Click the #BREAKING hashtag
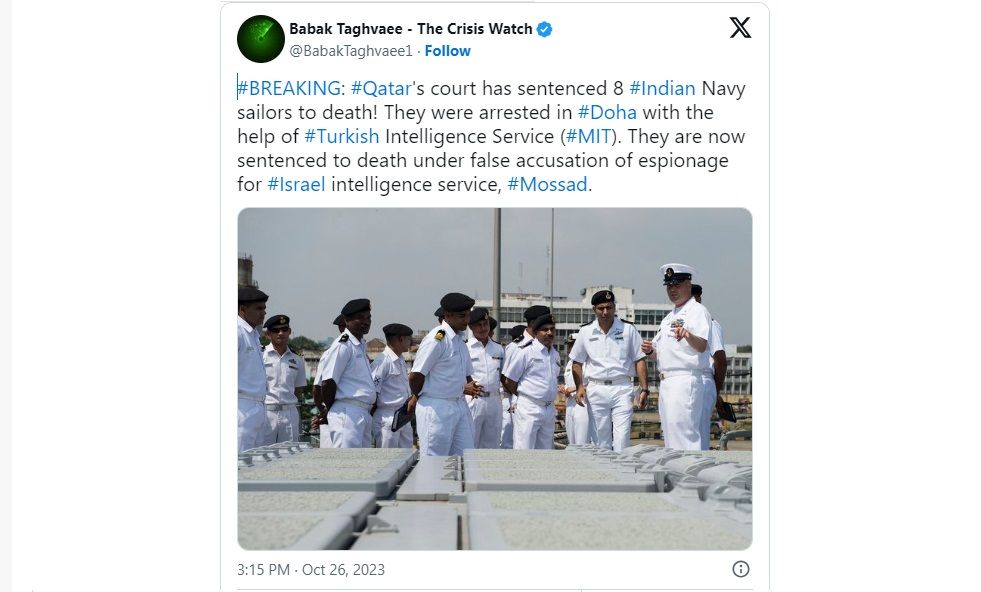The image size is (981, 592). click(288, 88)
